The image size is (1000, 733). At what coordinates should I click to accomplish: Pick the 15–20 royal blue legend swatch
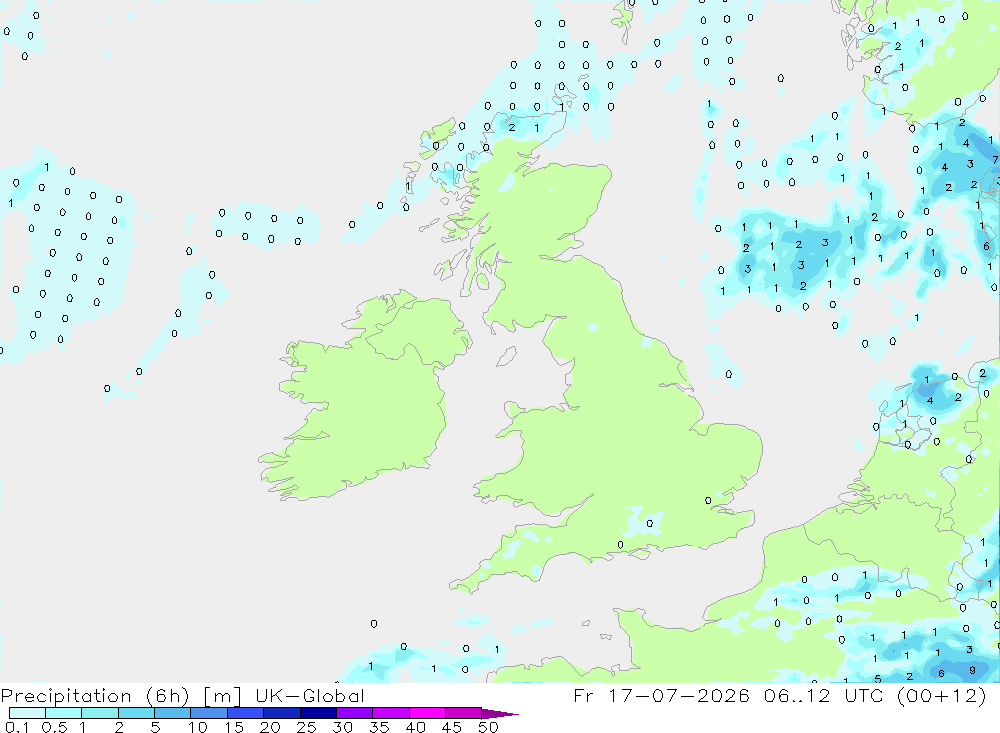[x=246, y=713]
